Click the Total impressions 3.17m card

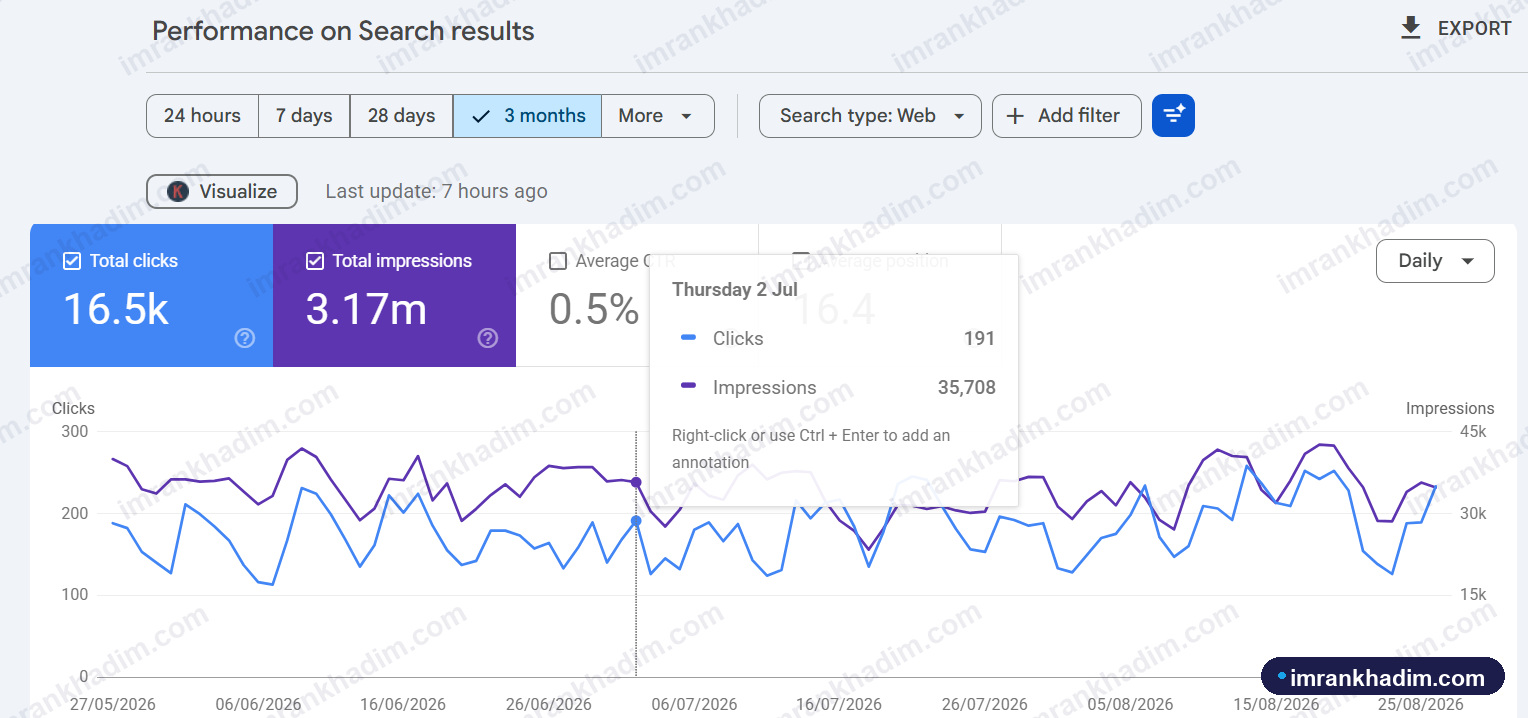coord(394,295)
